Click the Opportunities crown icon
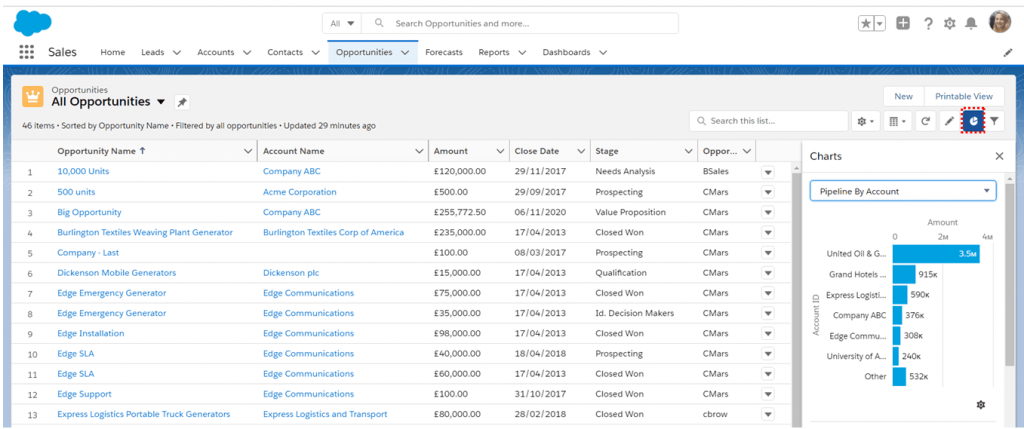The height and width of the screenshot is (429, 1024). point(33,96)
